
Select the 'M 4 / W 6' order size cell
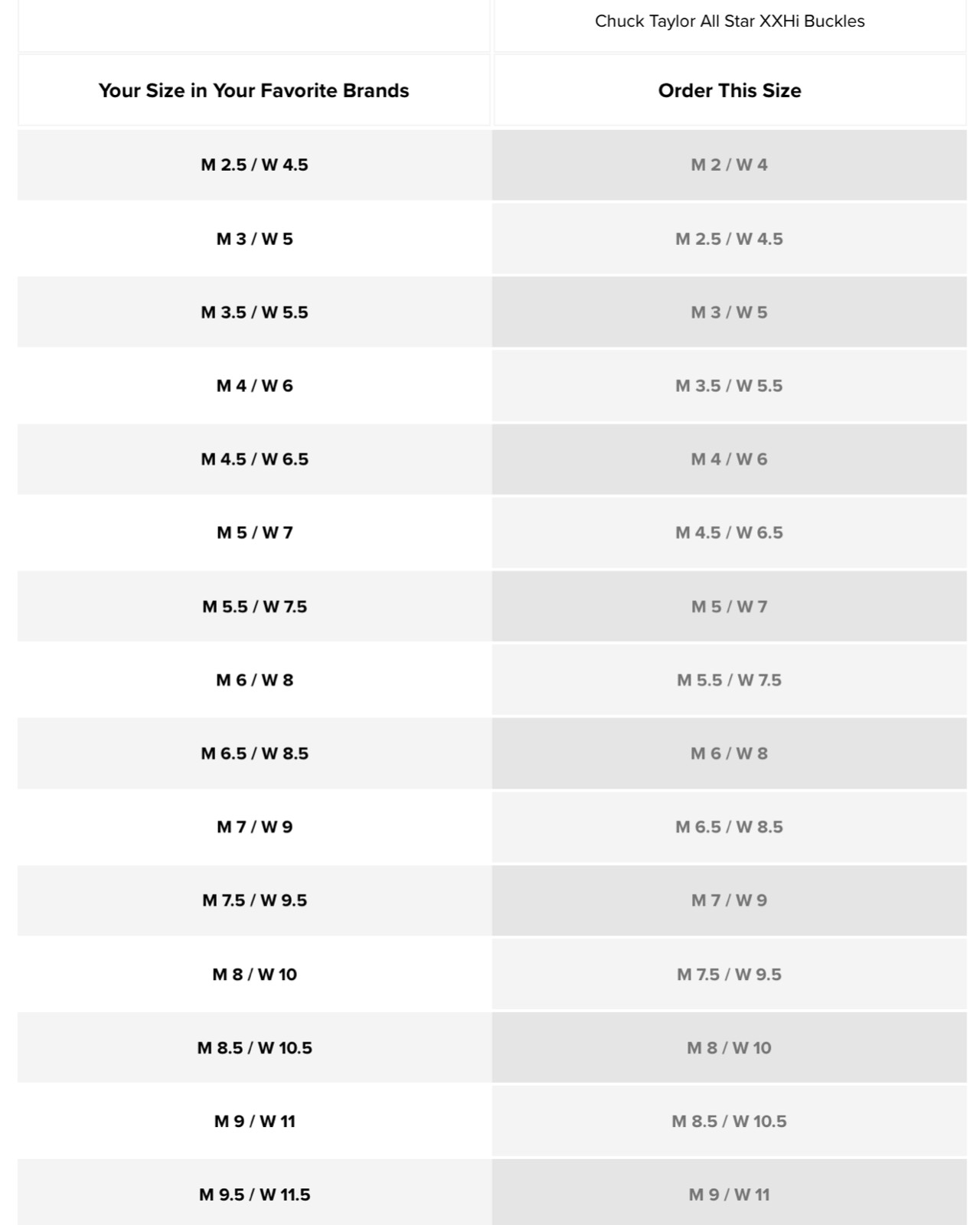pos(730,459)
